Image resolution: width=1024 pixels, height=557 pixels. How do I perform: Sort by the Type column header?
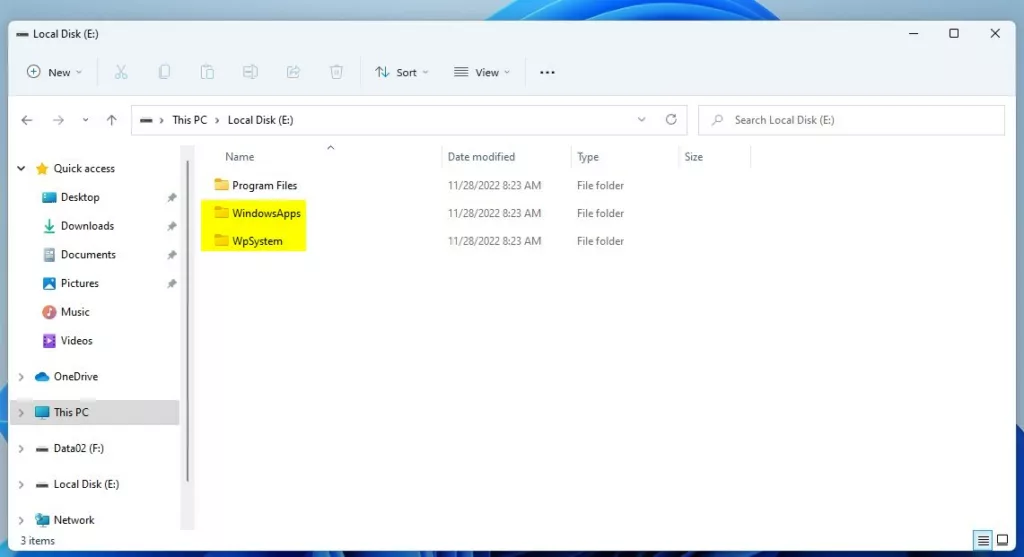pos(588,157)
